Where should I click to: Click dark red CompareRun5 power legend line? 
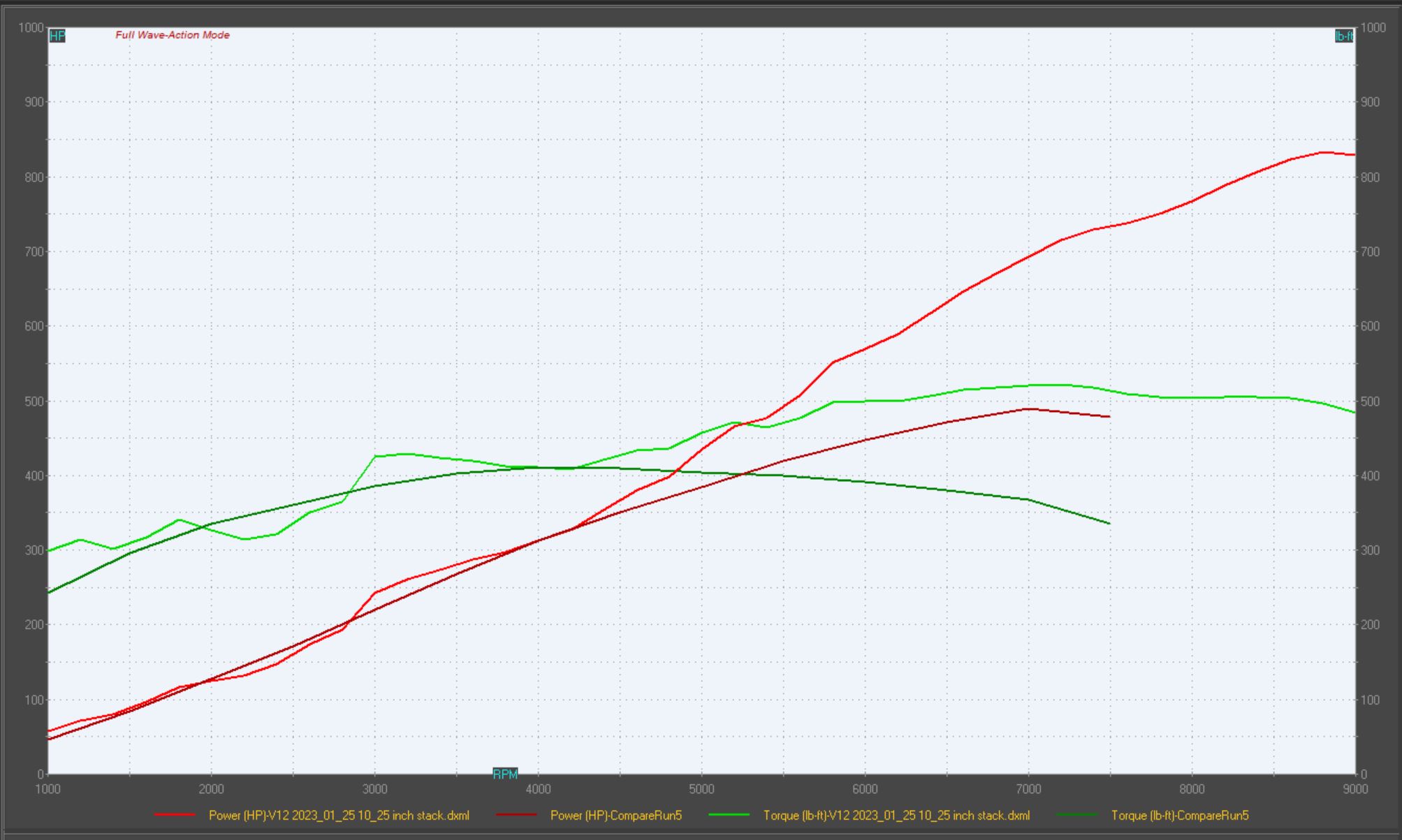click(516, 815)
